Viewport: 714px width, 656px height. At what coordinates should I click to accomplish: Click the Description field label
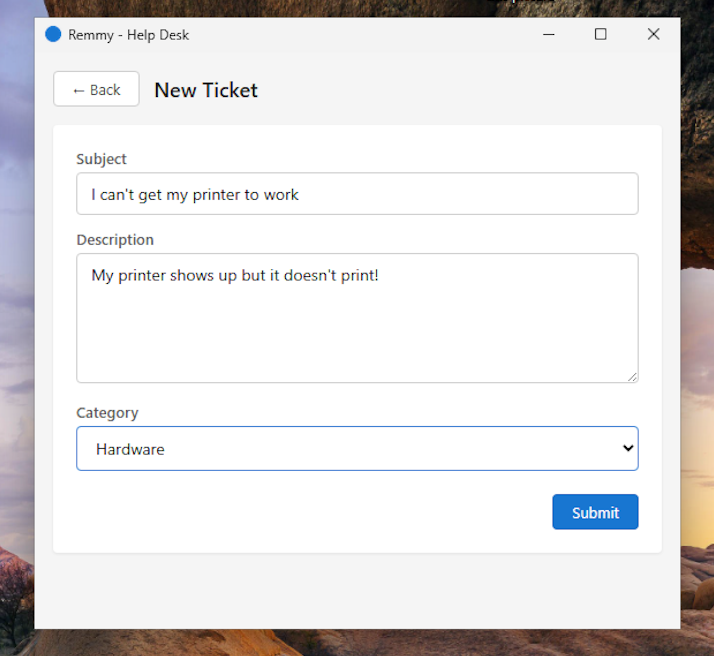click(x=115, y=240)
